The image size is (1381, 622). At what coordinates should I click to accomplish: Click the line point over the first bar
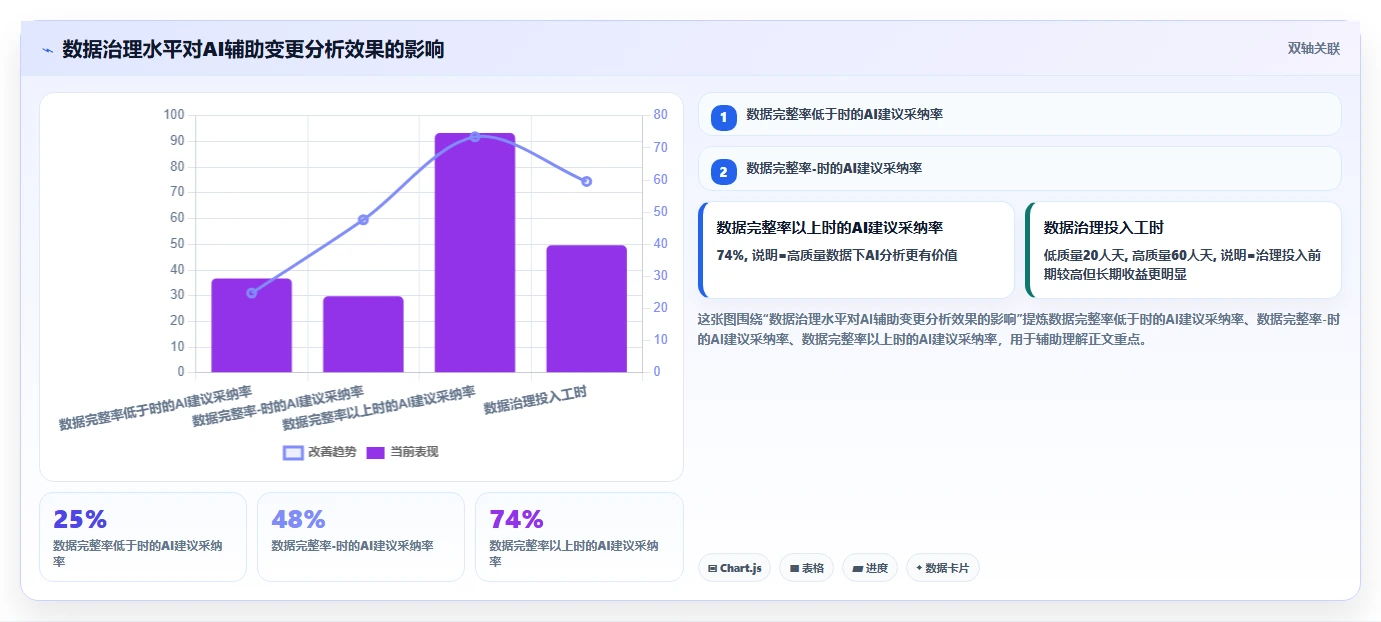[x=251, y=293]
